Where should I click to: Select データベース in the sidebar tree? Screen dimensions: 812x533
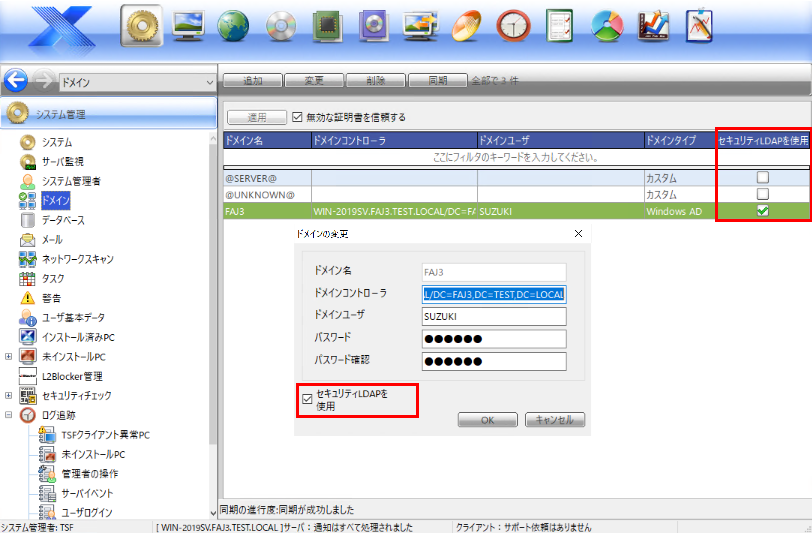62,220
